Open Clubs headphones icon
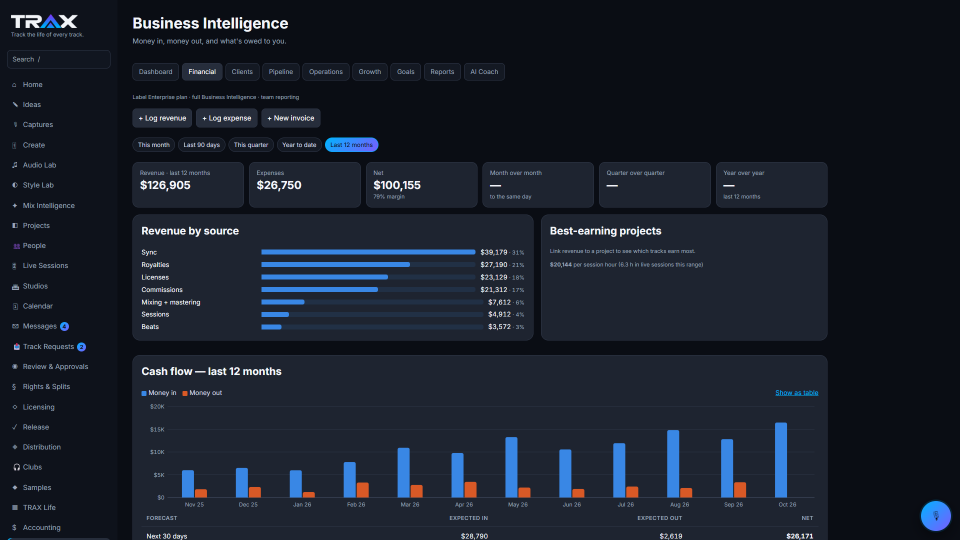Screen dimensions: 960x540 pos(17,467)
